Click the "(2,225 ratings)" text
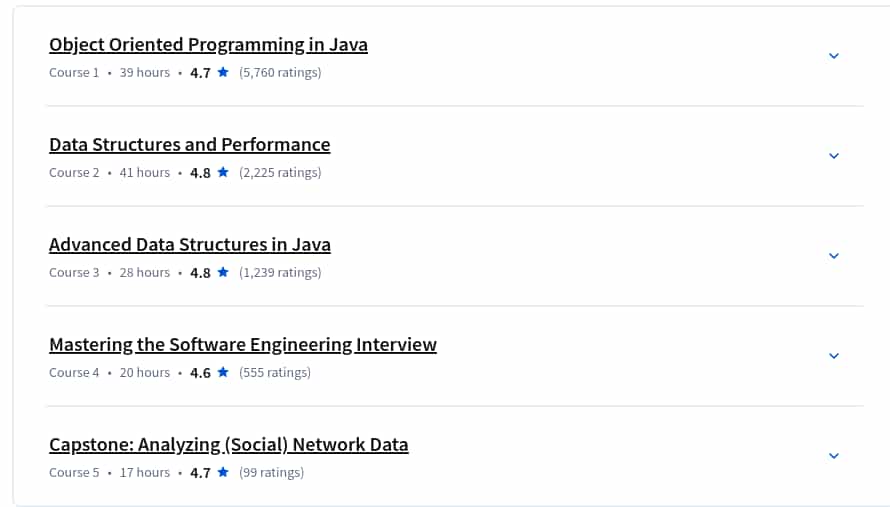890x507 pixels. 280,173
